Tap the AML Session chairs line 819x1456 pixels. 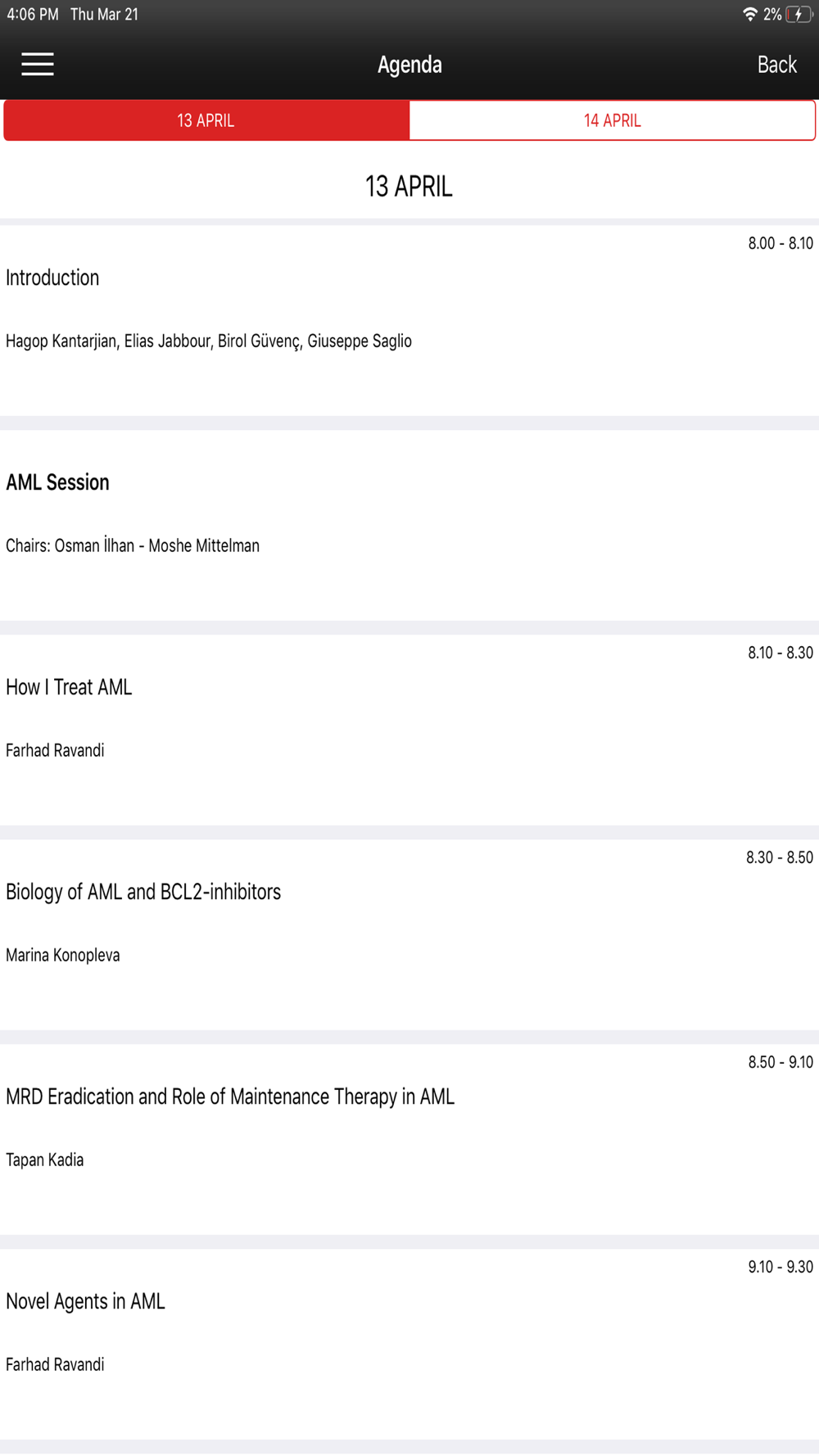pyautogui.click(x=133, y=545)
